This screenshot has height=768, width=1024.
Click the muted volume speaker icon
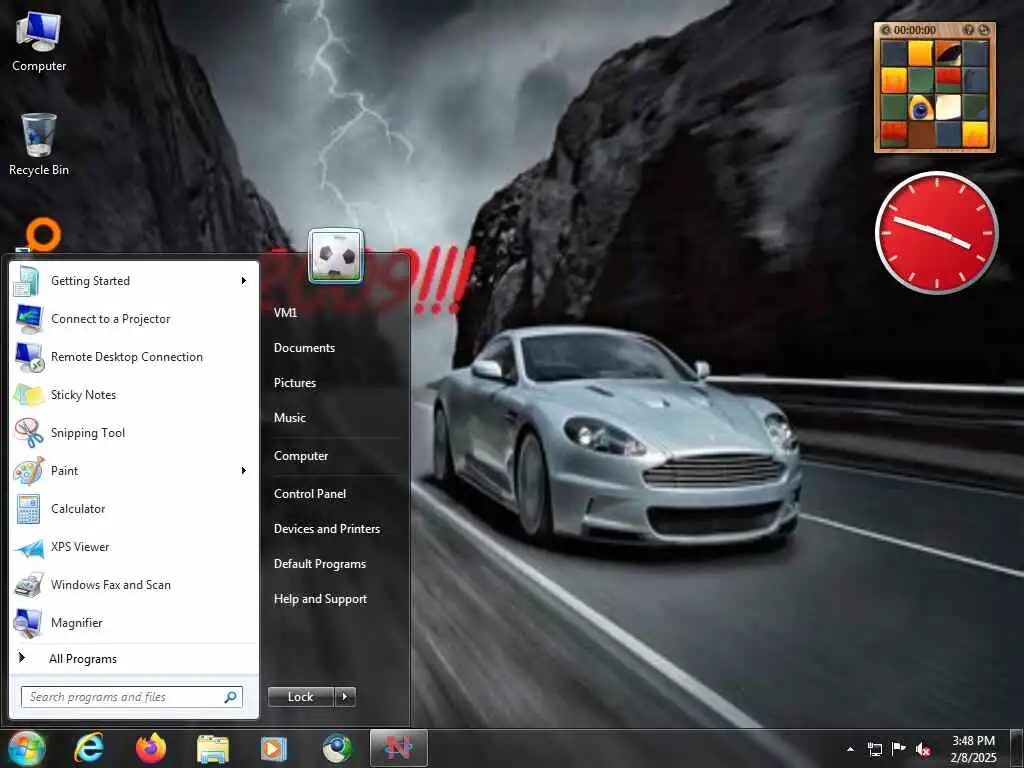pos(923,749)
